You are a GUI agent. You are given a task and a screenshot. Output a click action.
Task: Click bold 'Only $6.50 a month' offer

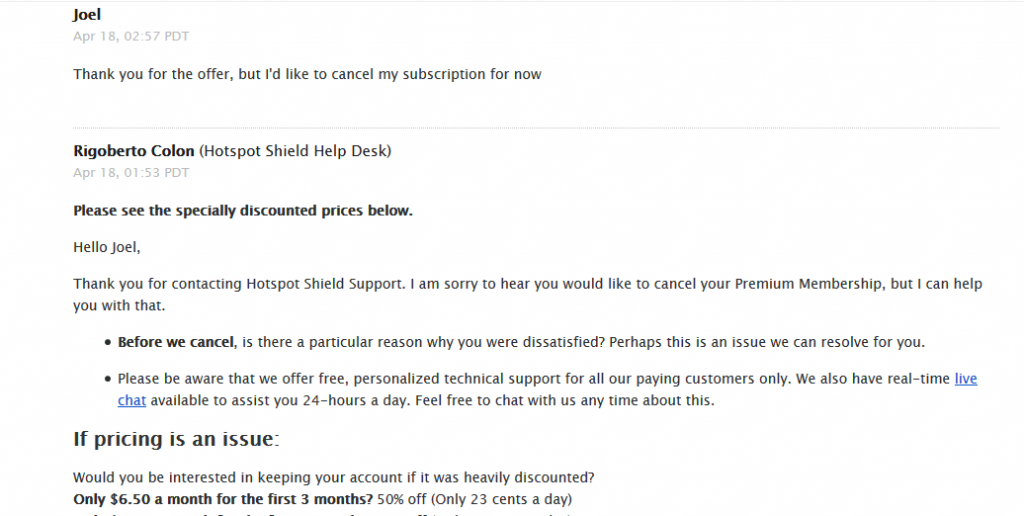(x=223, y=500)
